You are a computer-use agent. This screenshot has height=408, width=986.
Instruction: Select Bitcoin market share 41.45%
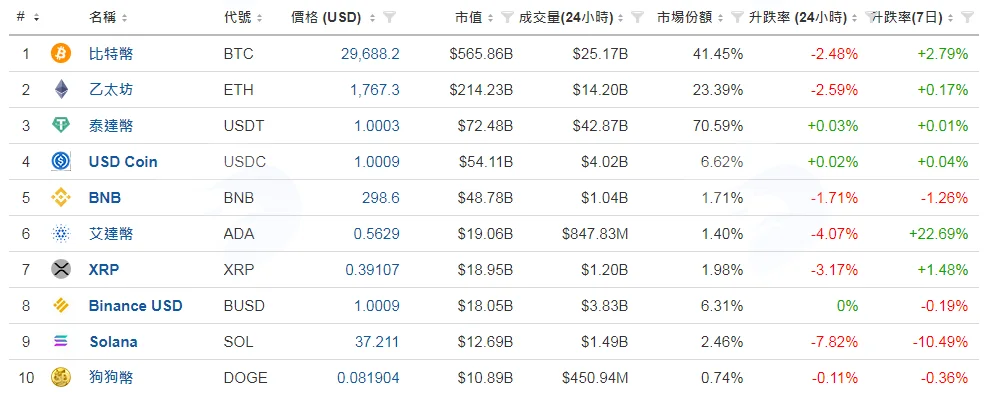coord(717,54)
